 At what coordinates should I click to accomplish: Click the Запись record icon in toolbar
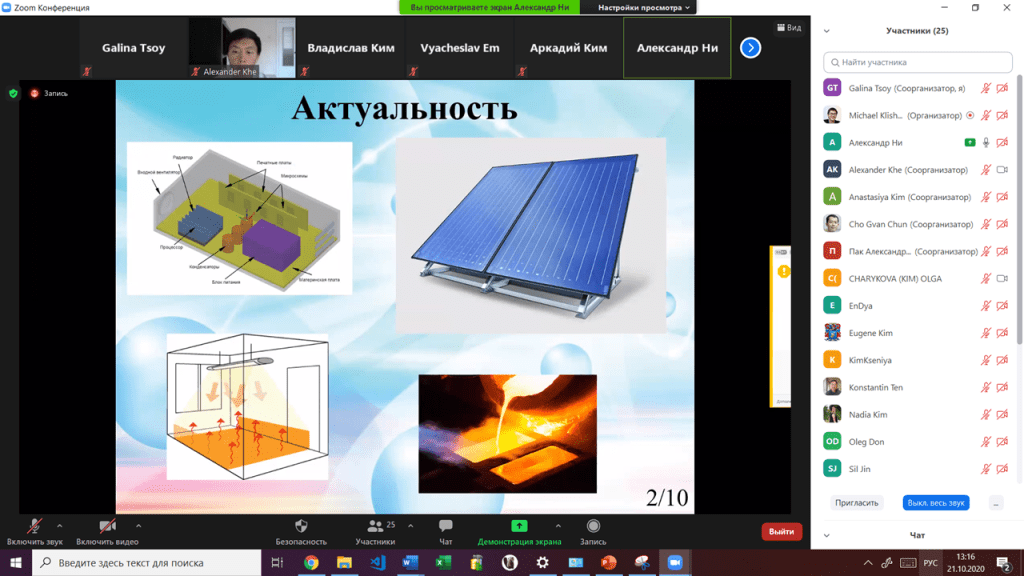(x=593, y=526)
